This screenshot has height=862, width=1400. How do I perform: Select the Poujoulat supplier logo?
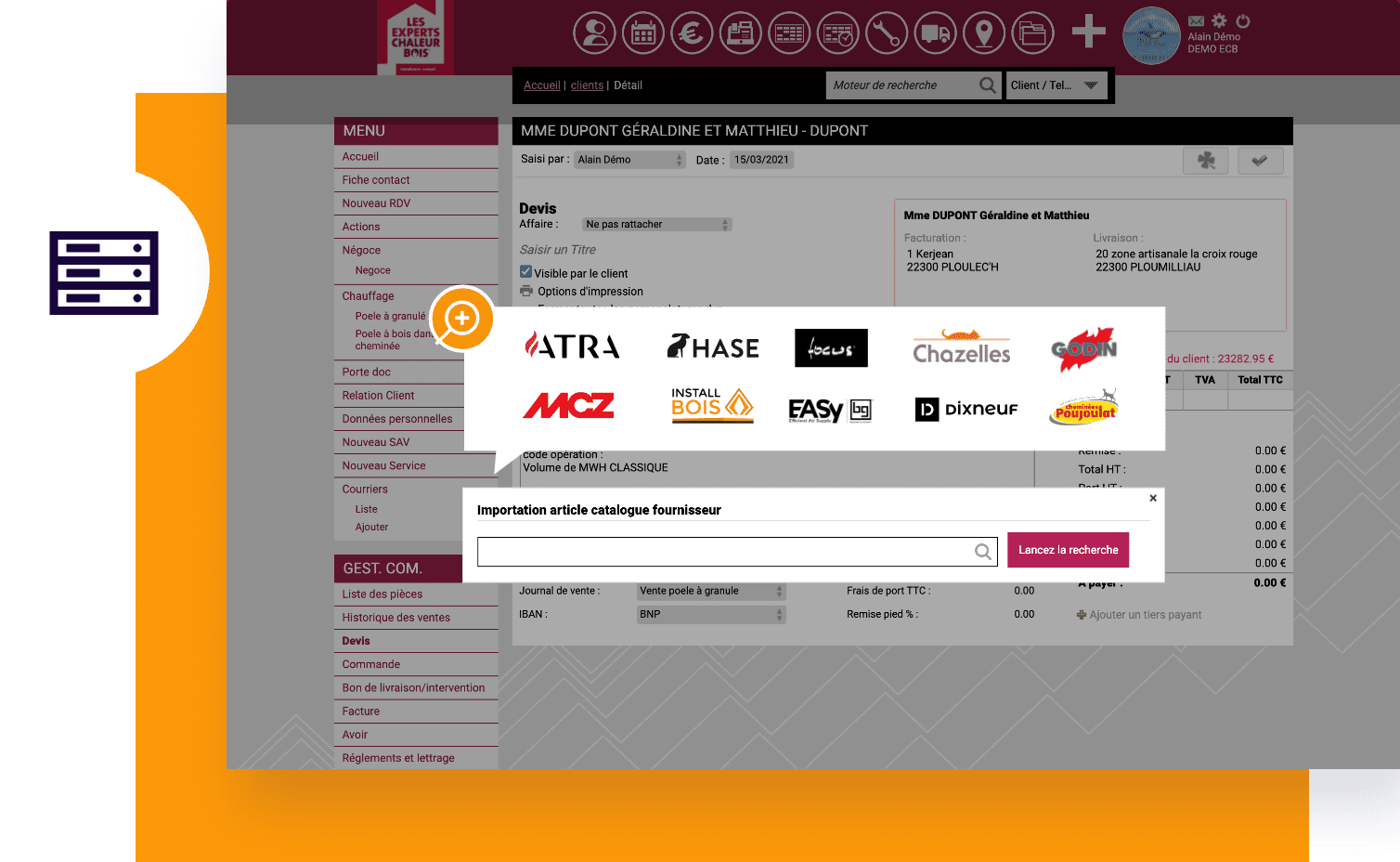(1084, 408)
